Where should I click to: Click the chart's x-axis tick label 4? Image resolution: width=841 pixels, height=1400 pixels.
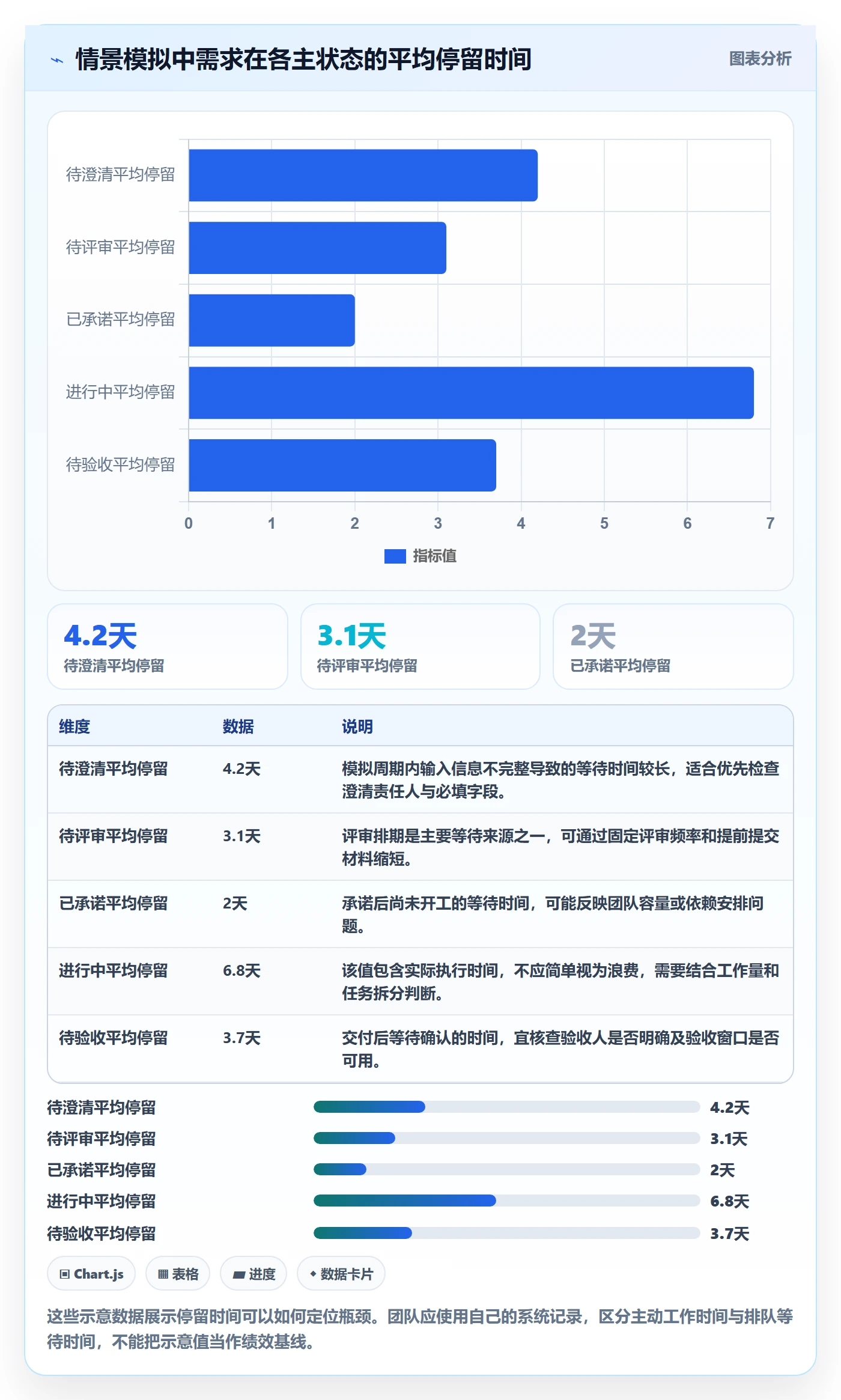[x=521, y=523]
